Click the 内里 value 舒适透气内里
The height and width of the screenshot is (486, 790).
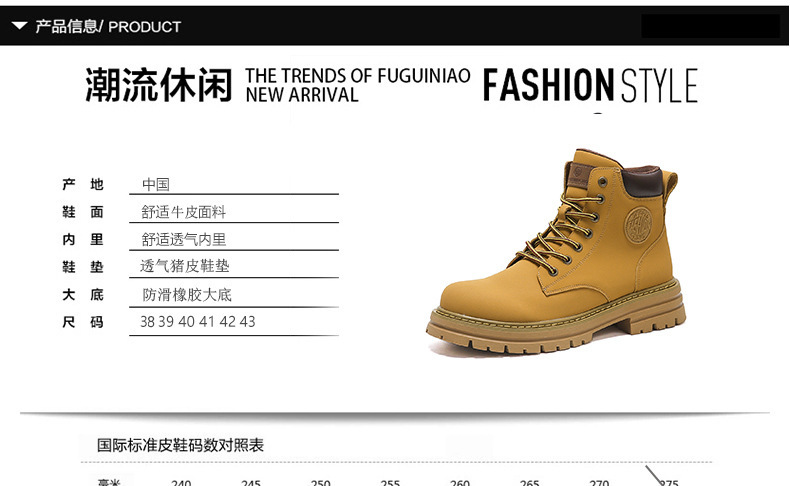click(183, 239)
